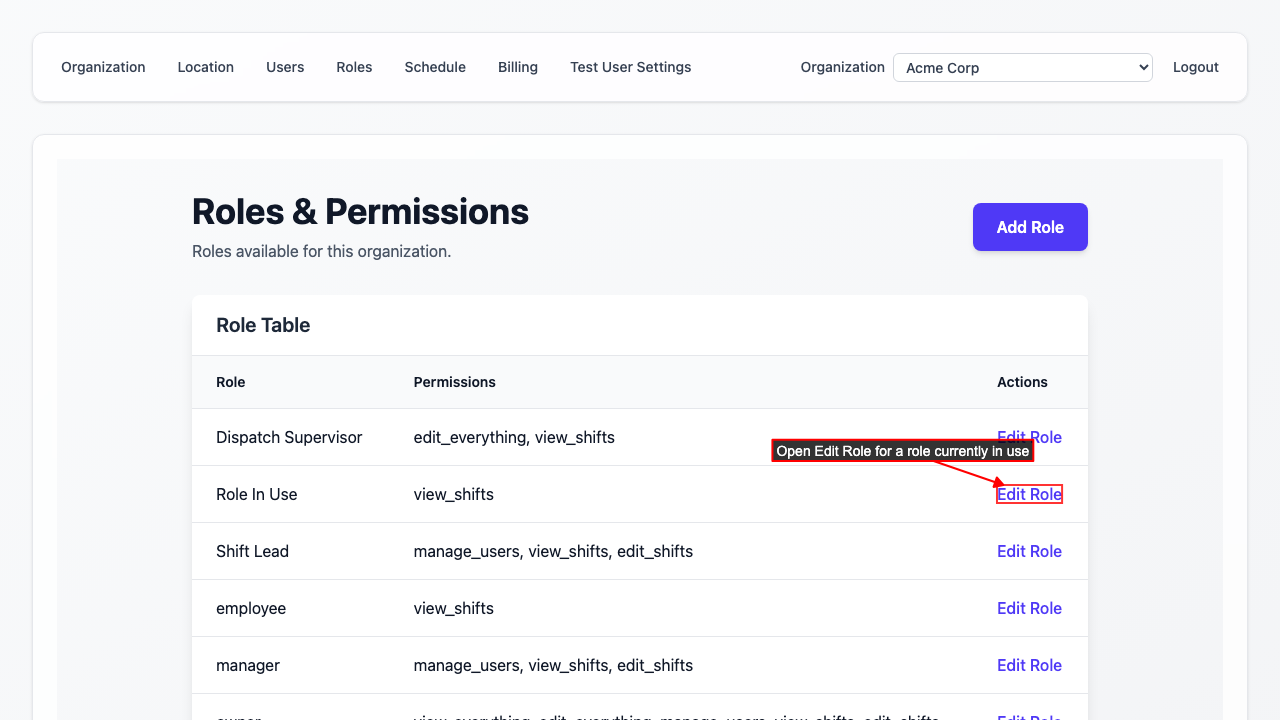The width and height of the screenshot is (1280, 720).
Task: Open Edit Role for manager
Action: (1029, 665)
